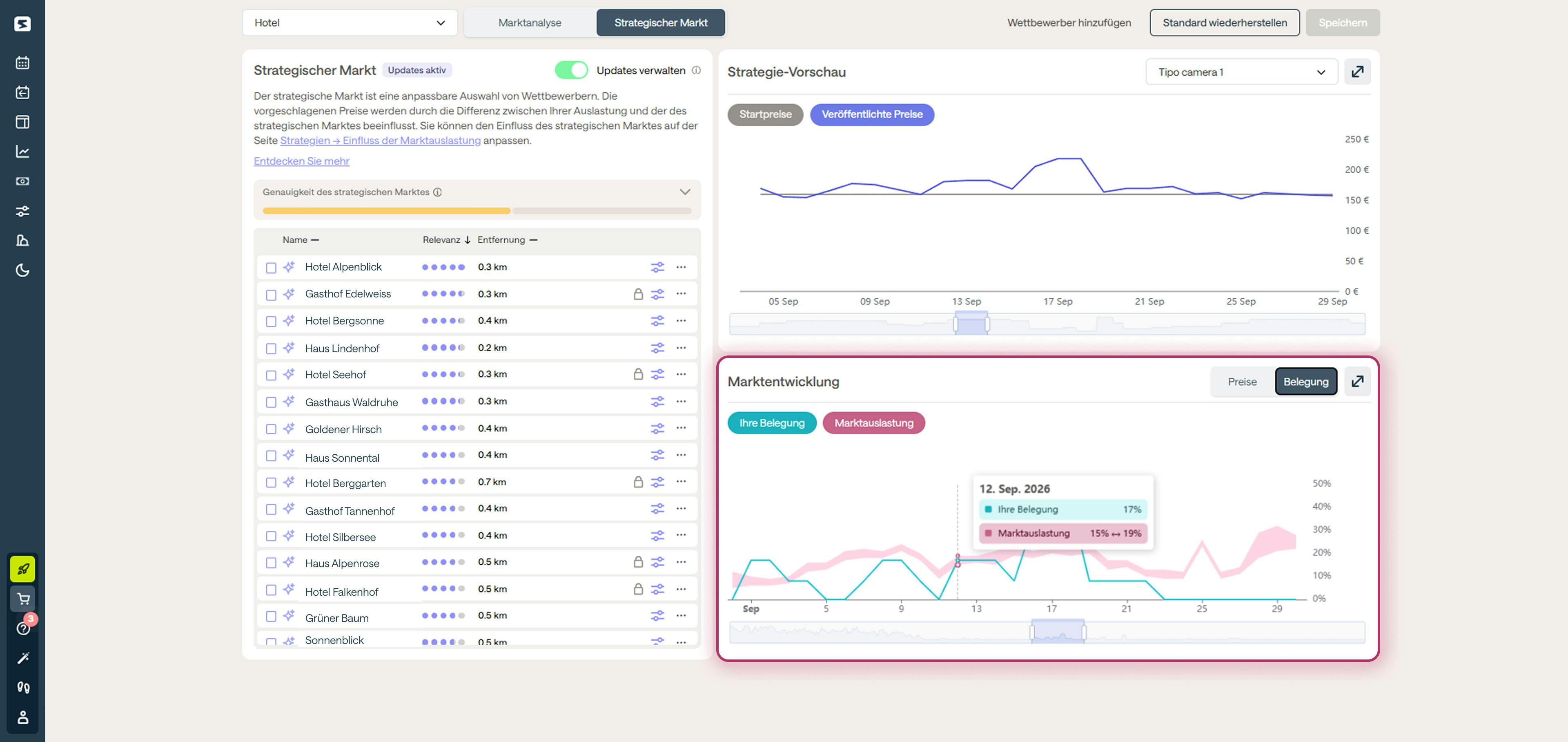The height and width of the screenshot is (742, 1568).
Task: Expand the Strategie-Vorschau chart to fullscreen
Action: pyautogui.click(x=1357, y=72)
